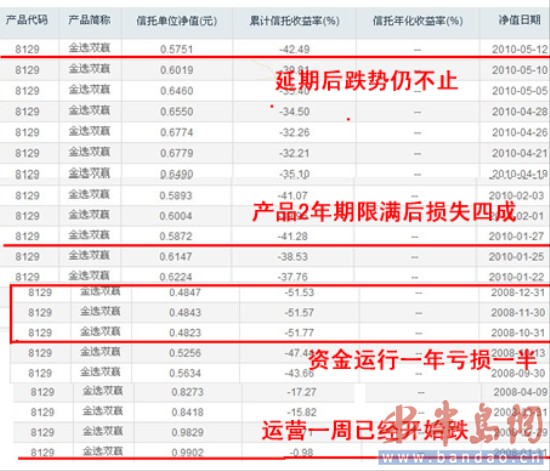Image resolution: width=550 pixels, height=471 pixels.
Task: Select the return cell -0.98
Action: [x=302, y=452]
